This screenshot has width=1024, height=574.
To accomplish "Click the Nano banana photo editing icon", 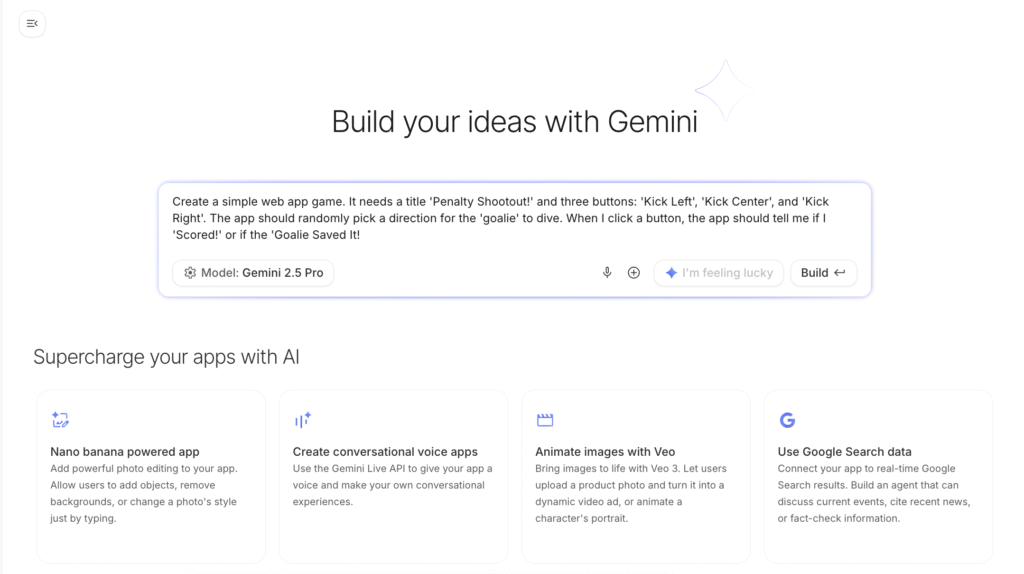I will pos(60,420).
